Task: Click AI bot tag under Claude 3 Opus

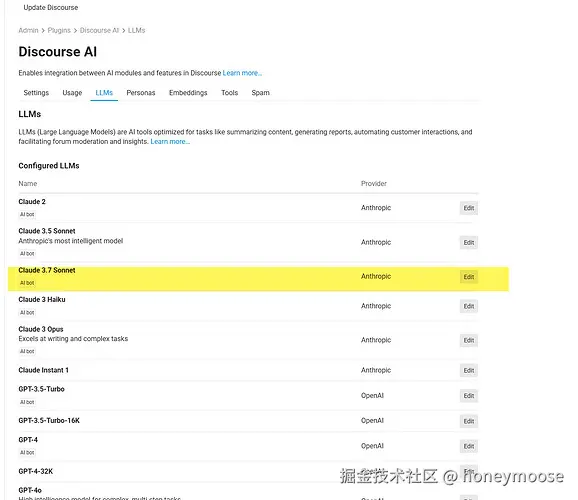Action: 27,351
